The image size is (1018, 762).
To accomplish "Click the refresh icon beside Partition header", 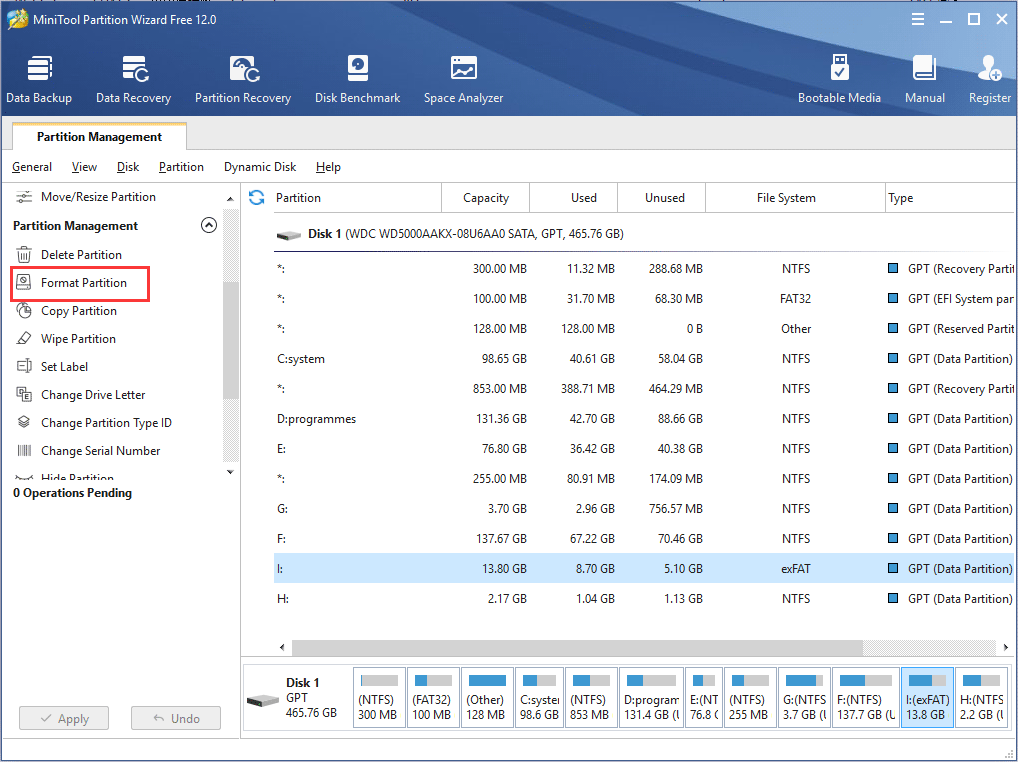I will [257, 198].
